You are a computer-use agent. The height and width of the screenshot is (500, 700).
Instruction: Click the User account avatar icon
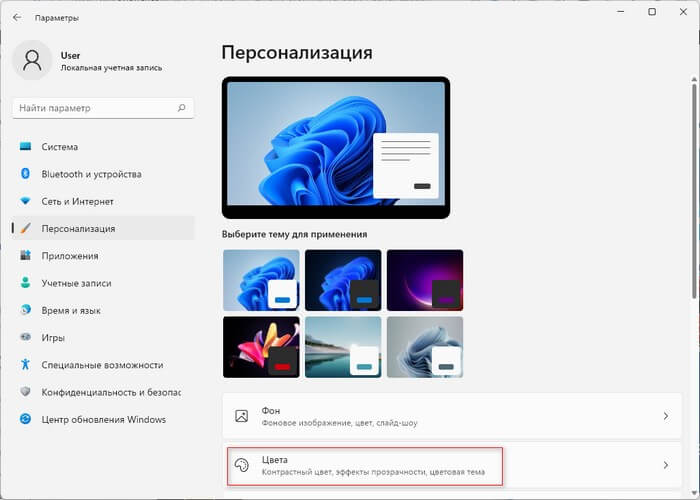tap(32, 60)
